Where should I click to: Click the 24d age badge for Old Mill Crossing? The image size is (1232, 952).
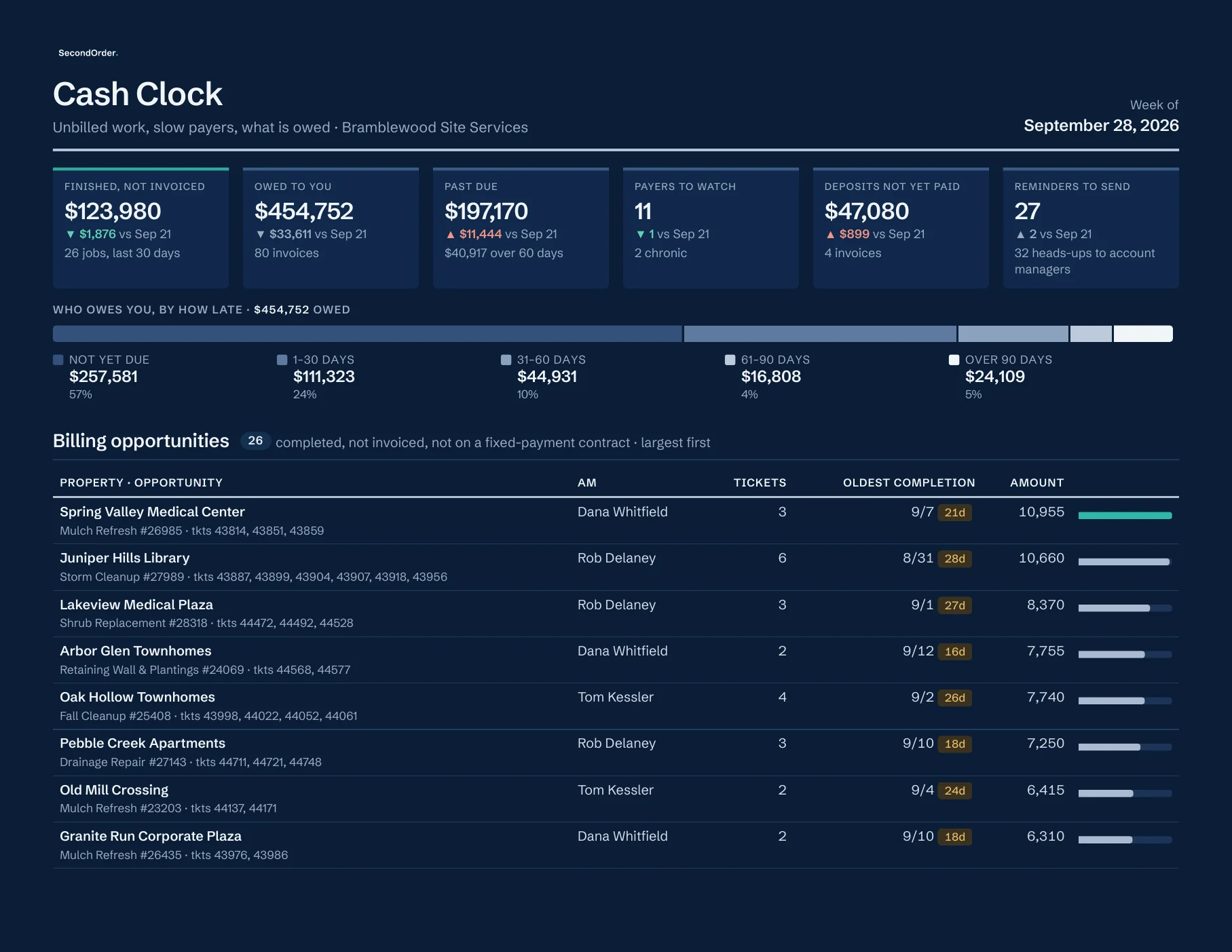(x=954, y=791)
